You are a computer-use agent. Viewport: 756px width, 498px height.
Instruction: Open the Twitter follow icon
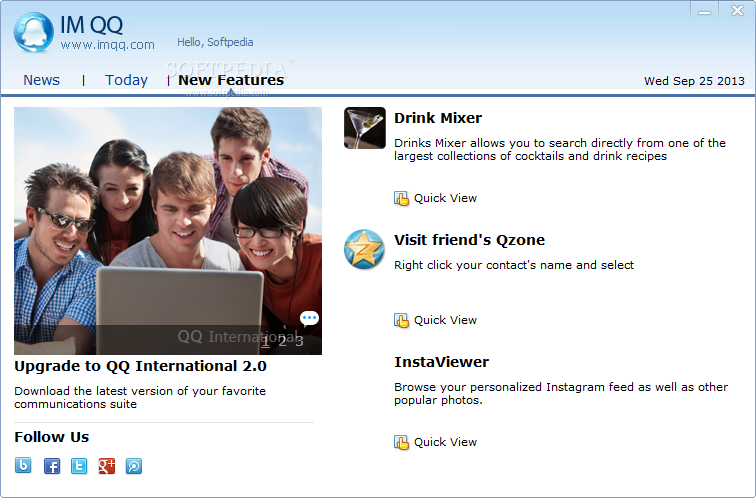point(79,466)
